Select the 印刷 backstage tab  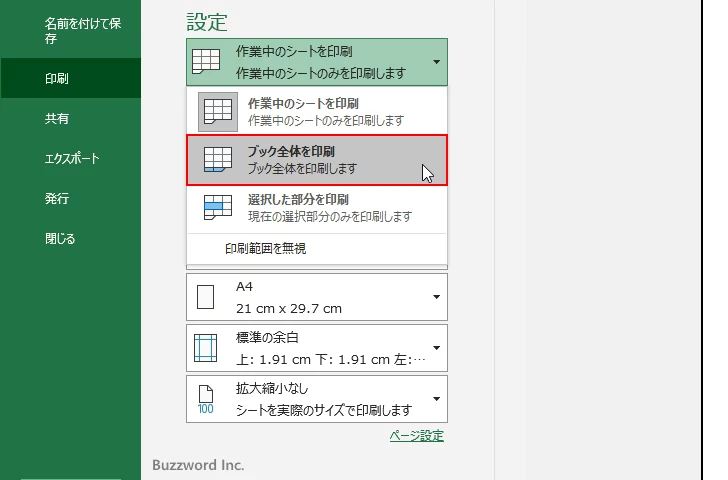tap(71, 78)
